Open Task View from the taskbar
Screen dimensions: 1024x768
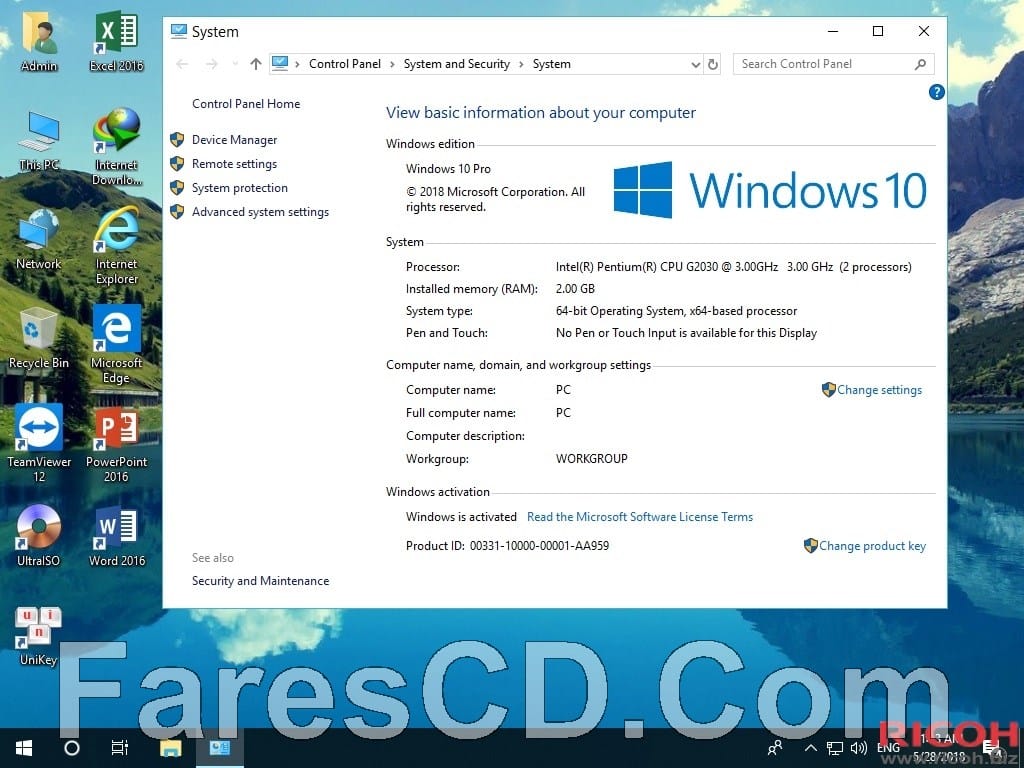pos(120,748)
